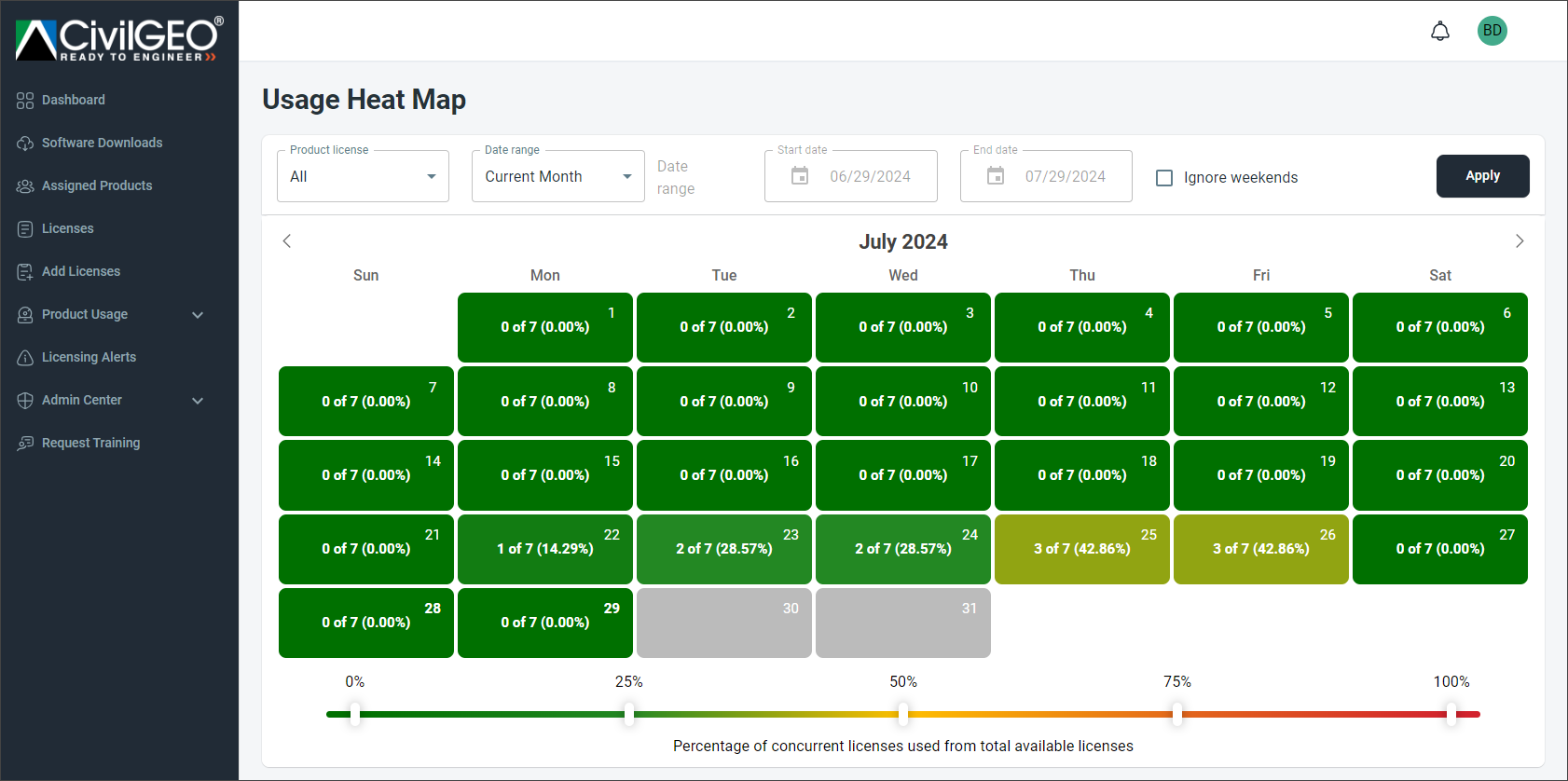Click the July 2024 month heading
The width and height of the screenshot is (1568, 781).
[903, 241]
